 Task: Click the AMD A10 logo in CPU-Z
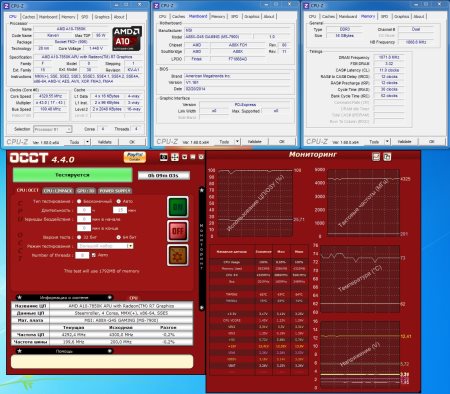(127, 38)
